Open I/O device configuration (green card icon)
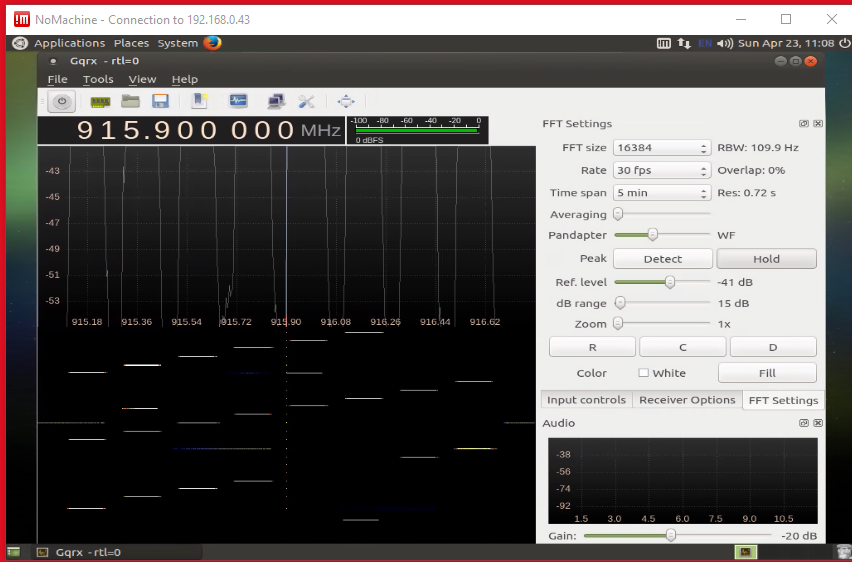The height and width of the screenshot is (562, 852). pos(100,102)
